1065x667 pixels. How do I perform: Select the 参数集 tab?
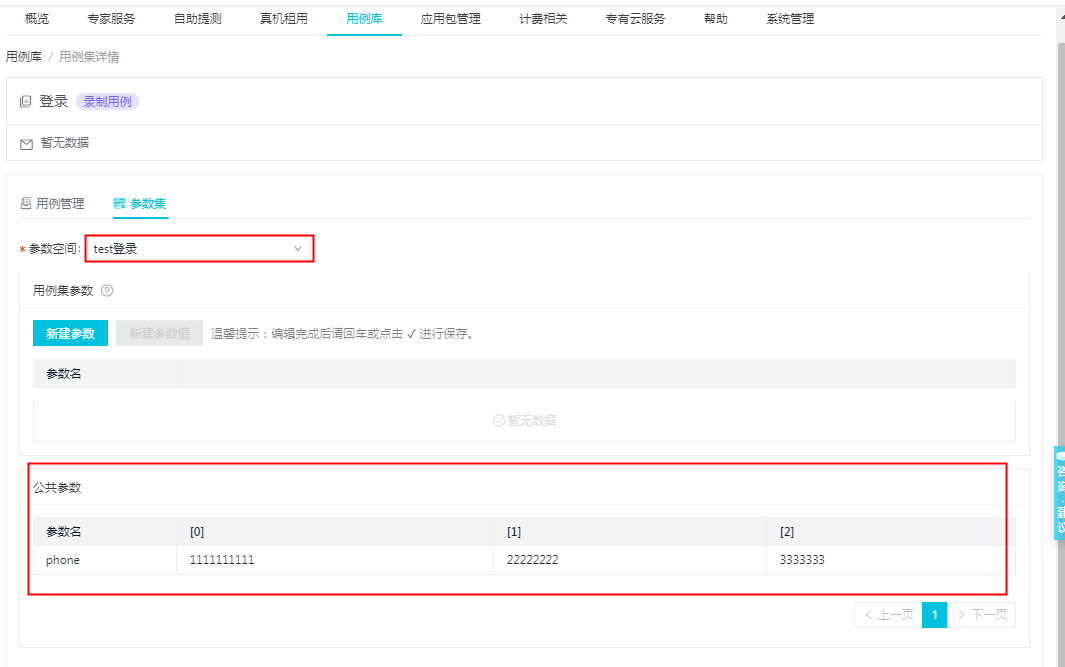[148, 204]
